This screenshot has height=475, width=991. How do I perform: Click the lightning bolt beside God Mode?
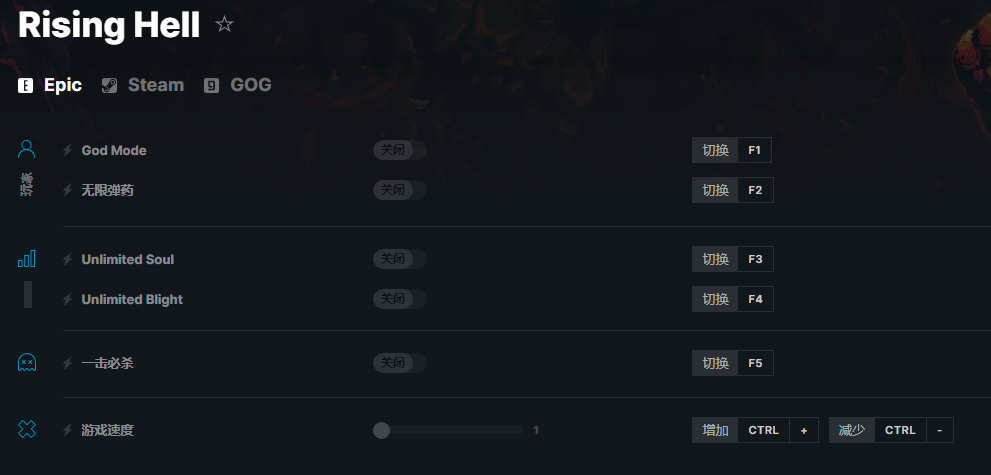(x=68, y=151)
